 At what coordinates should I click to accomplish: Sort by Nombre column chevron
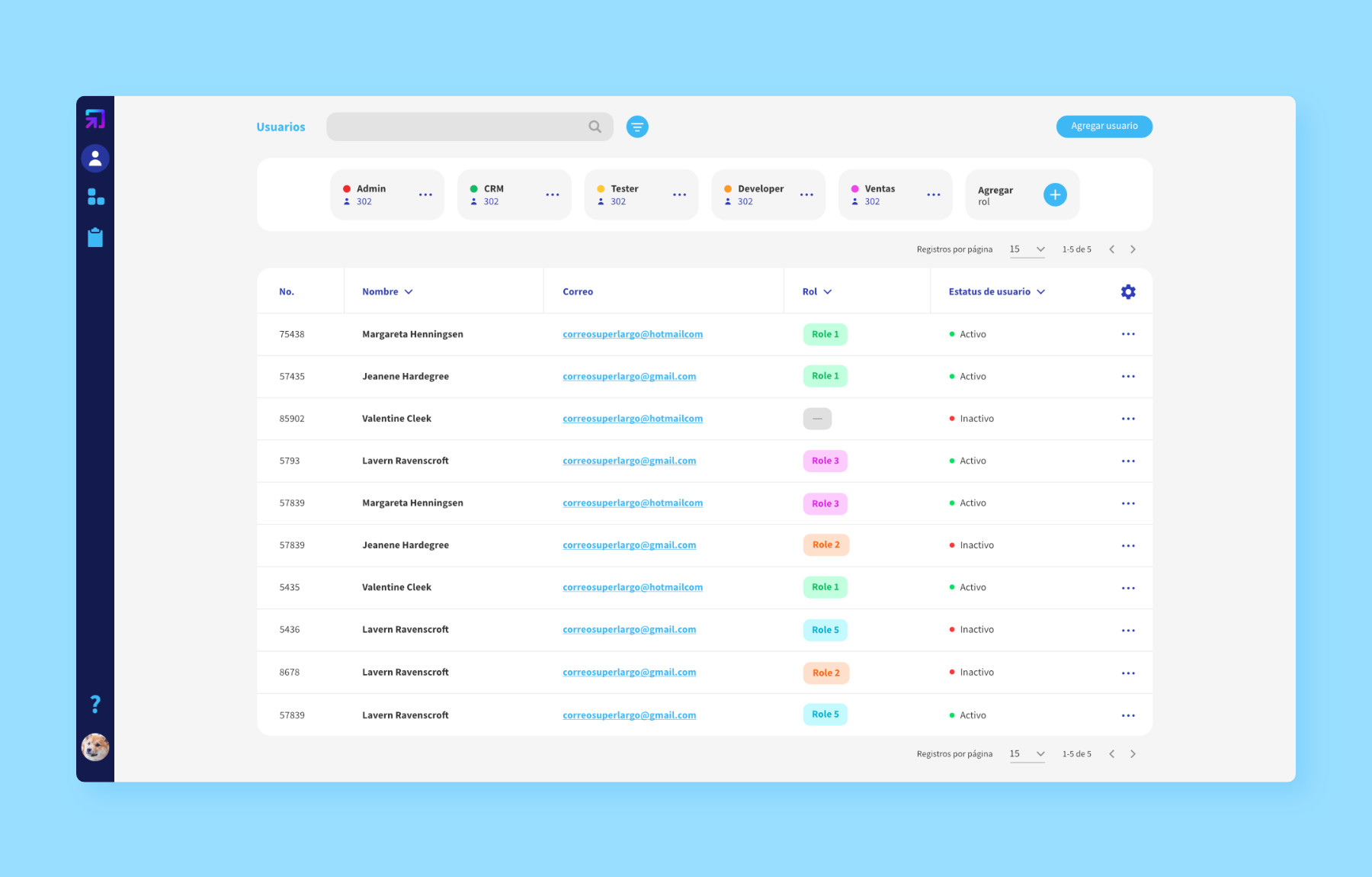tap(409, 292)
